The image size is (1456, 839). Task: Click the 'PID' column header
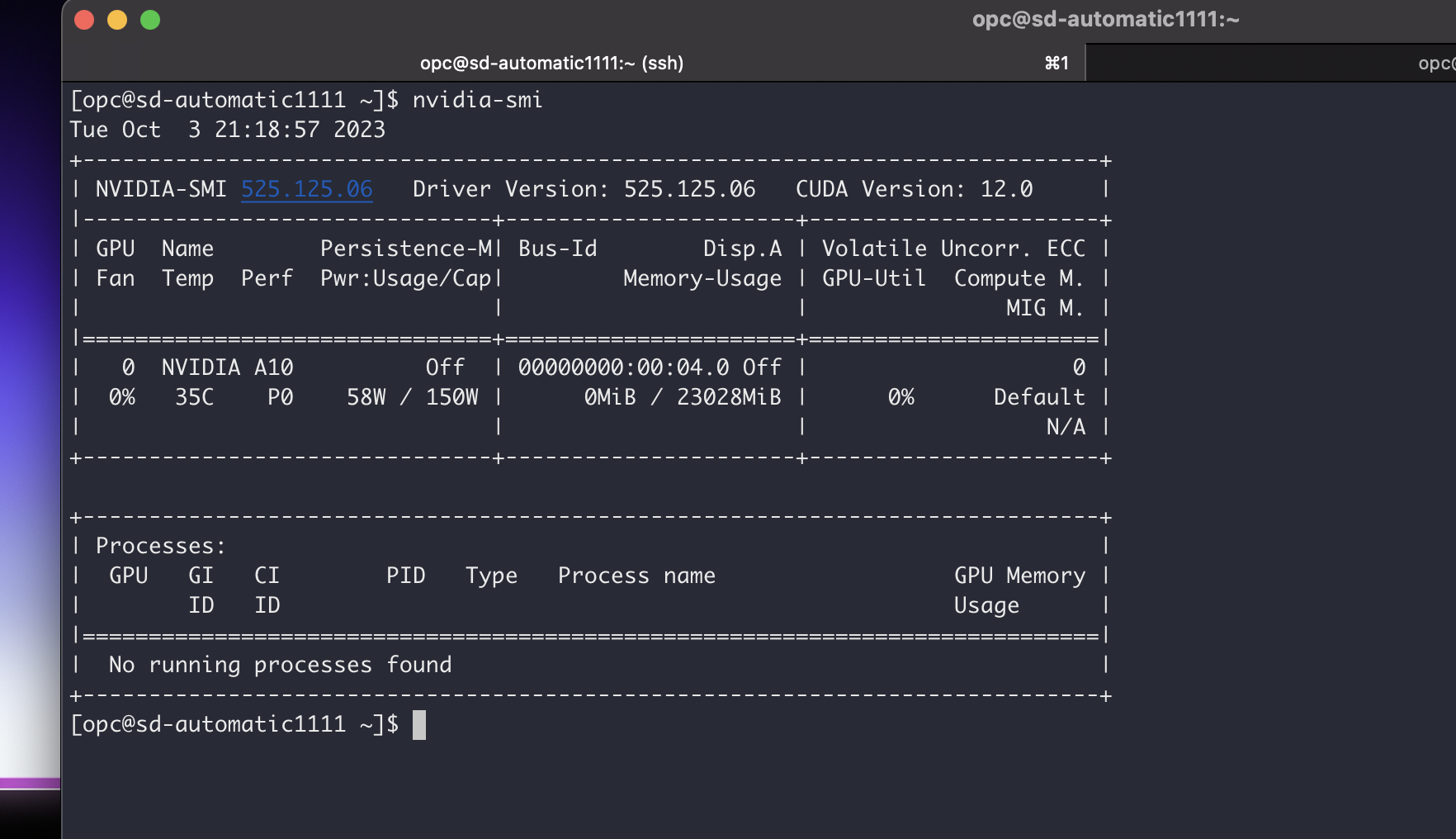pyautogui.click(x=406, y=576)
